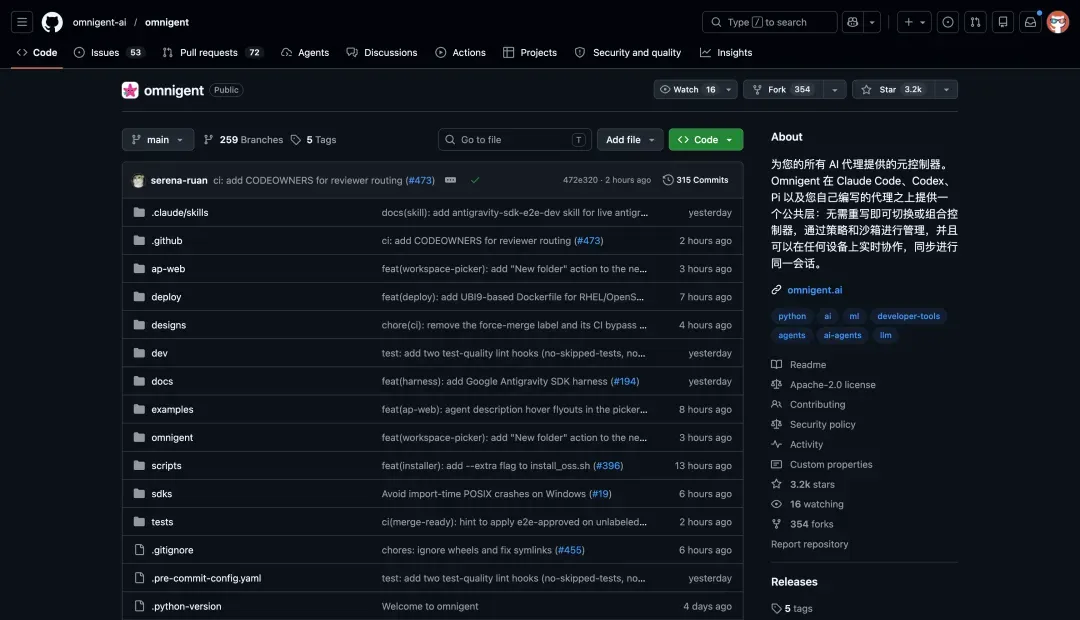Open the sdks folder
Screen dimensions: 1080x620
(x=162, y=494)
